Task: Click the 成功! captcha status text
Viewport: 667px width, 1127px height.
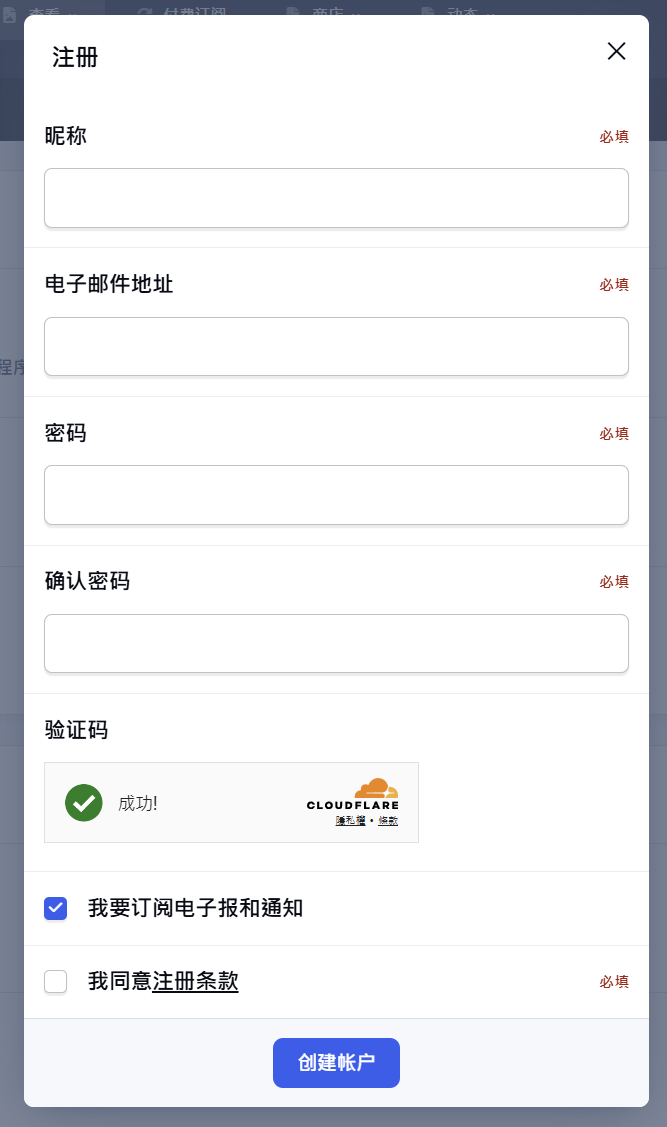Action: coord(138,804)
